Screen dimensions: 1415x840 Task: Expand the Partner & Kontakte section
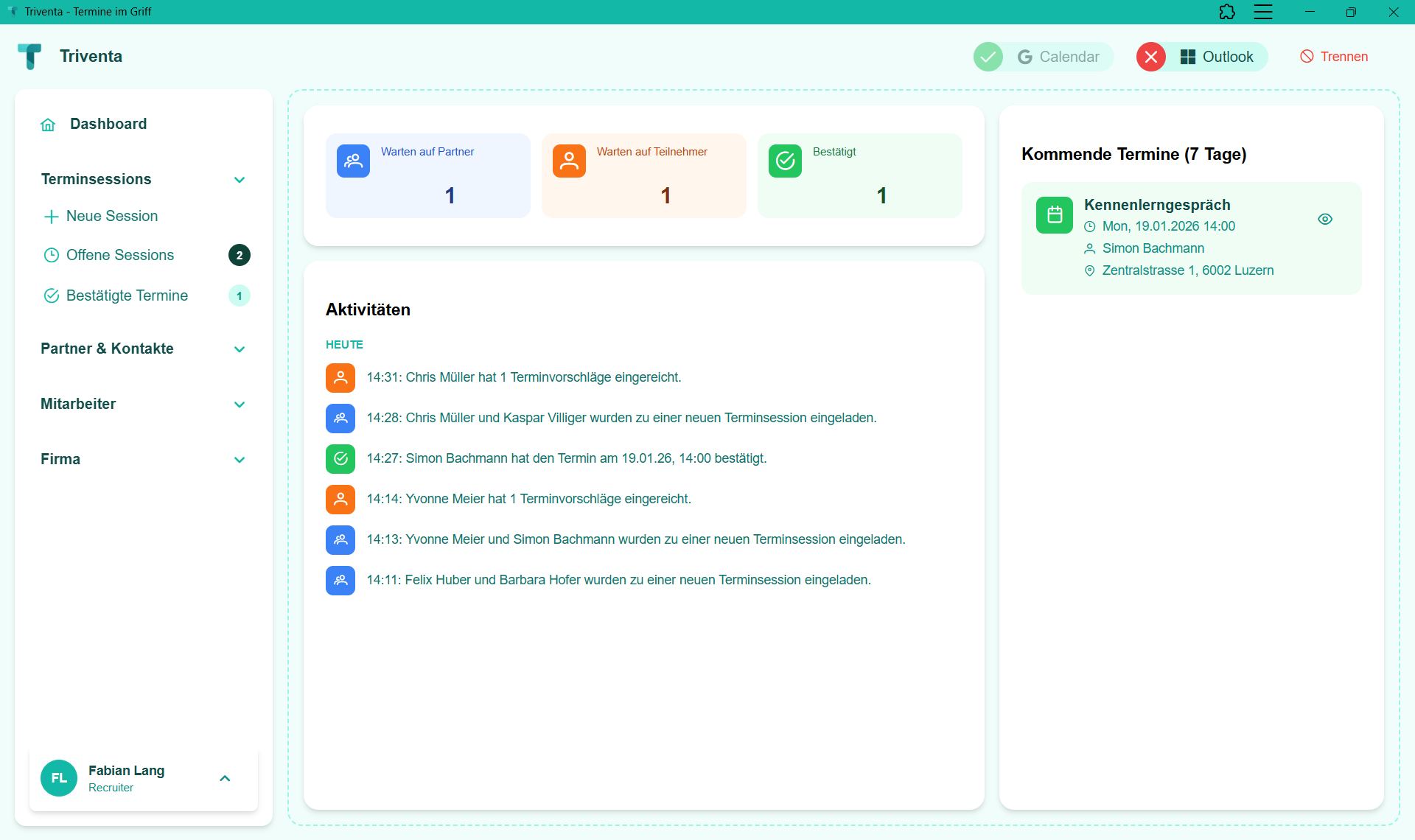(239, 349)
